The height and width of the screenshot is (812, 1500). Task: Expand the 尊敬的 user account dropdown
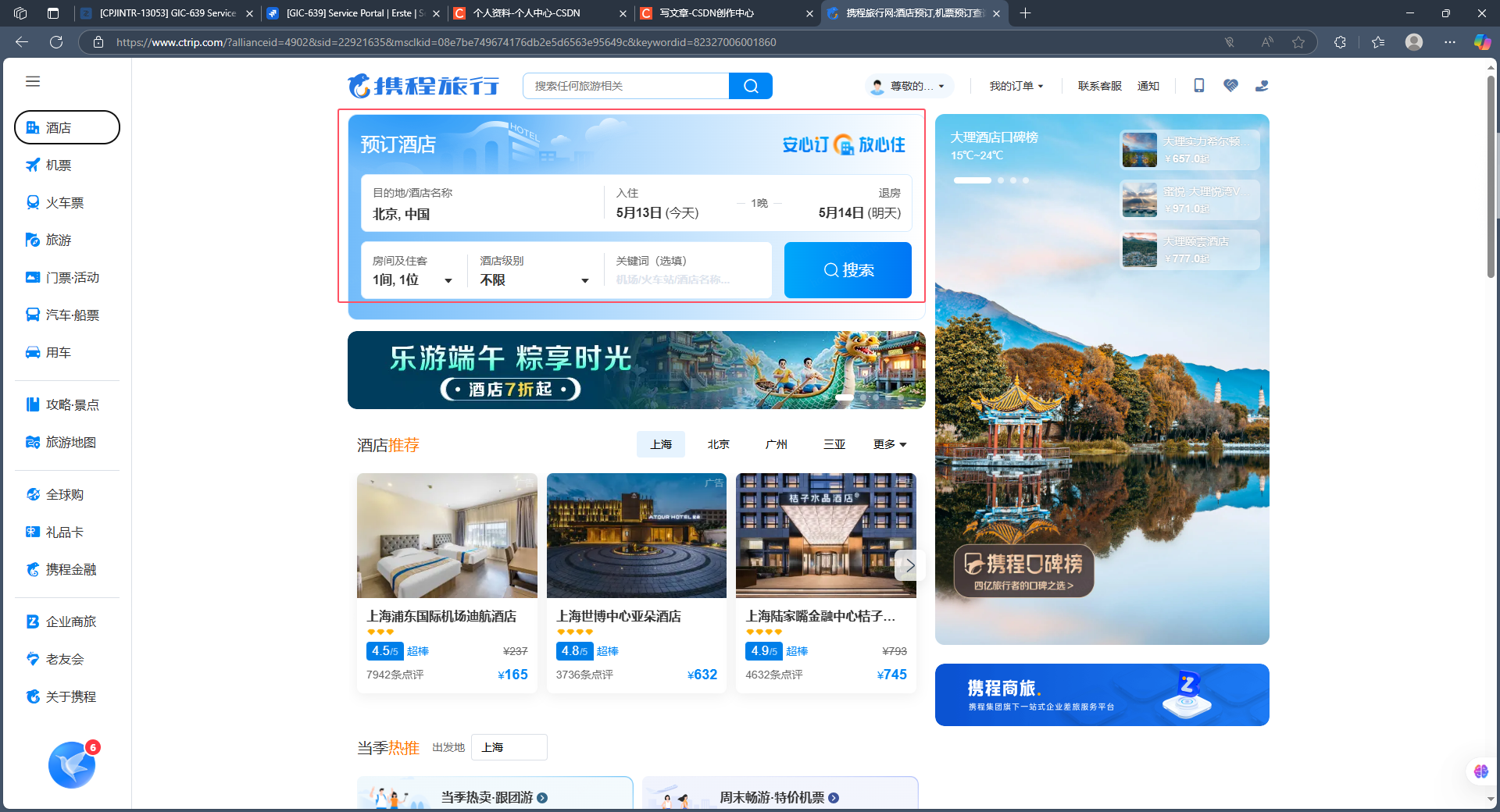[910, 86]
